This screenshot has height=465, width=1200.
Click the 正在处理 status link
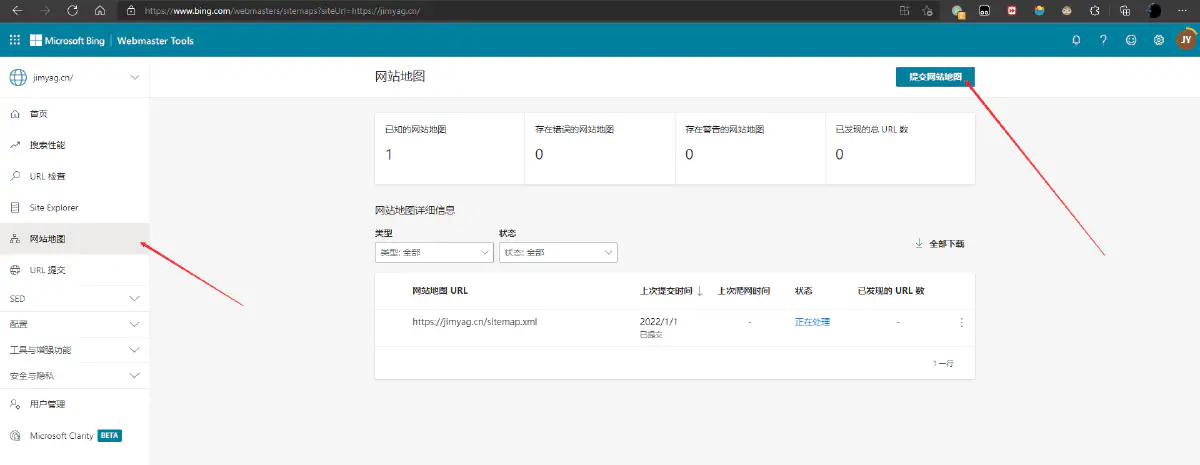tap(812, 322)
